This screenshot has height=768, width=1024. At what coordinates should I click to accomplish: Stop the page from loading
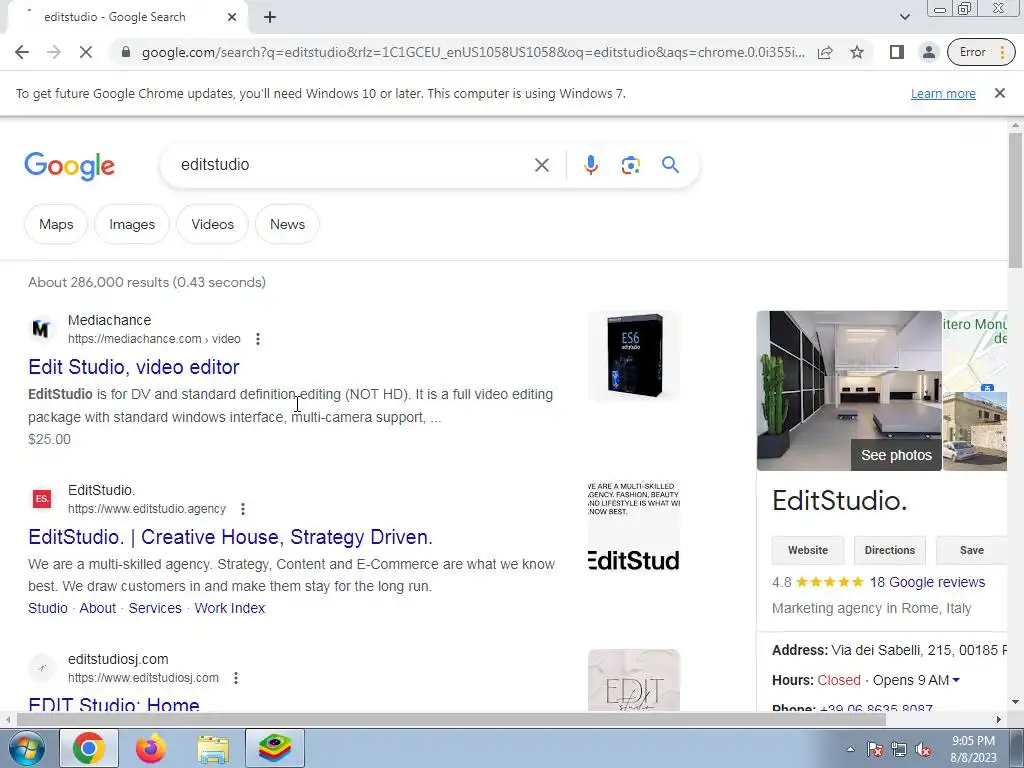tap(86, 52)
